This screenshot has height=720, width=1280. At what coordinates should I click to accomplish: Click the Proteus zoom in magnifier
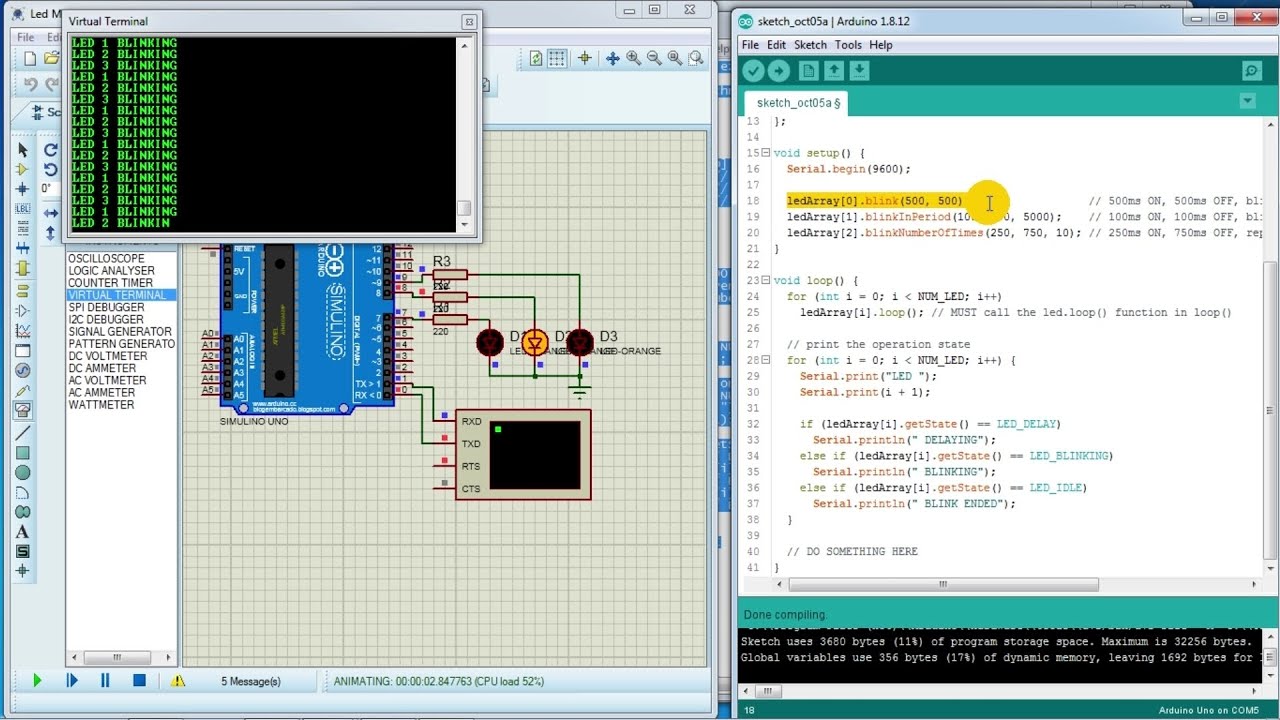click(x=633, y=59)
